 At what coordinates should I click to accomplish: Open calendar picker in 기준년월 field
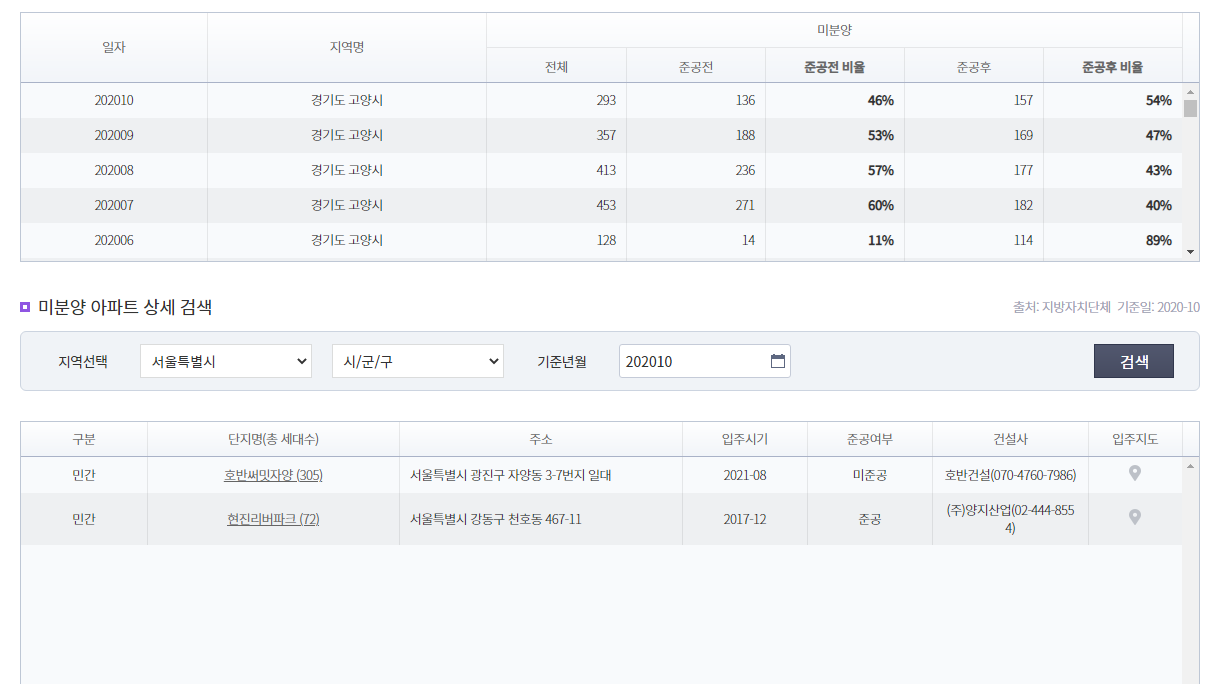pyautogui.click(x=778, y=361)
